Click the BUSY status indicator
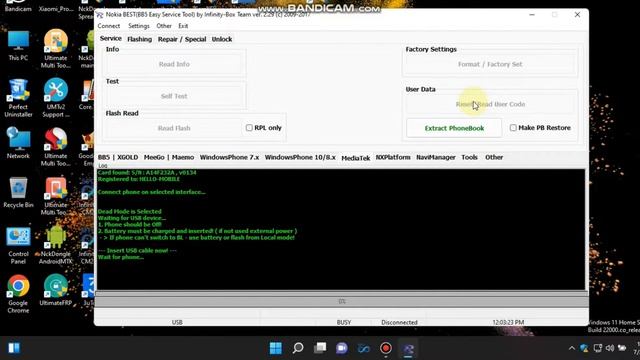Viewport: 640px width, 360px height. point(344,322)
